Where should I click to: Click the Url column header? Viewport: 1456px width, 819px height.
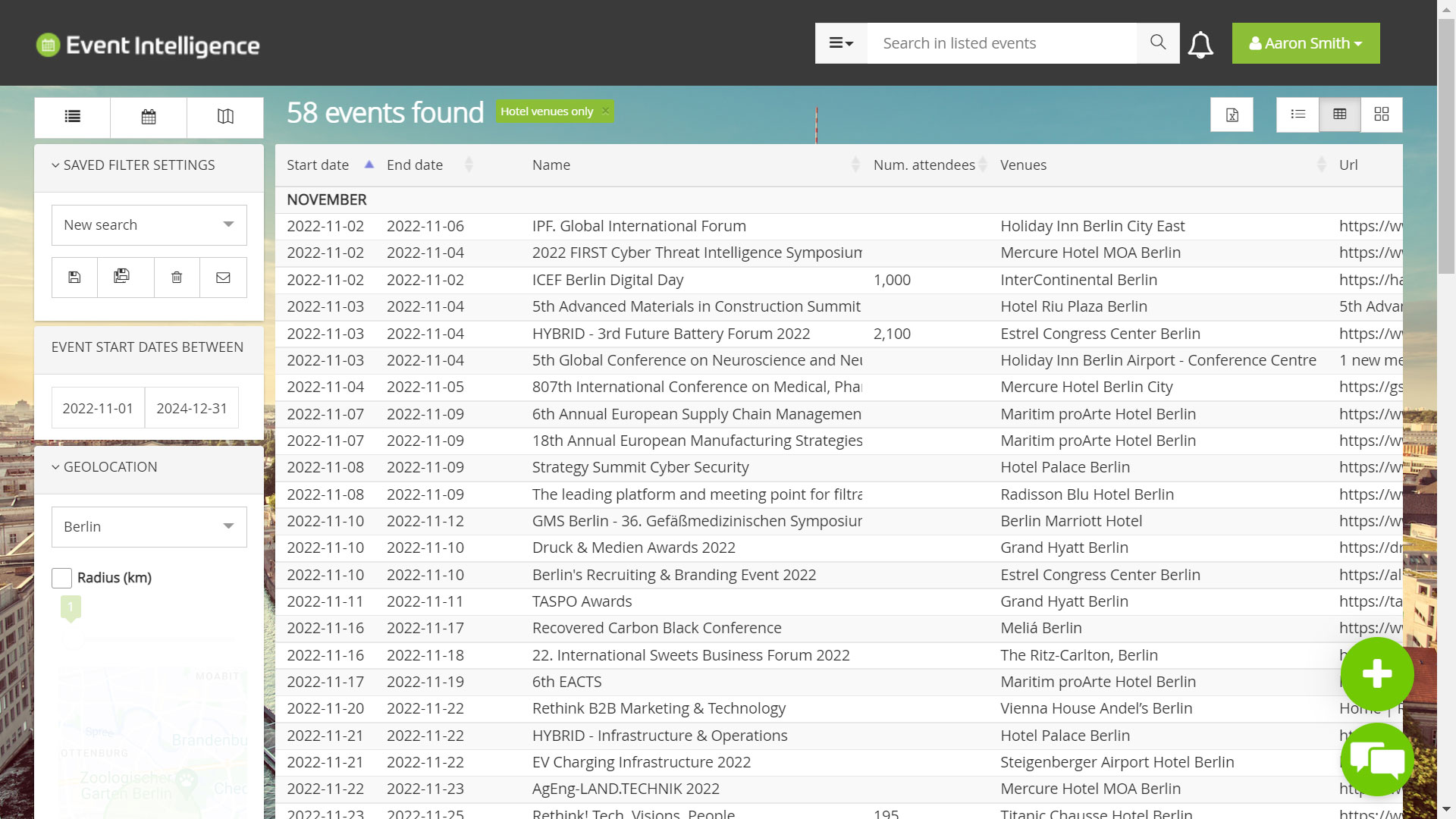(1348, 165)
